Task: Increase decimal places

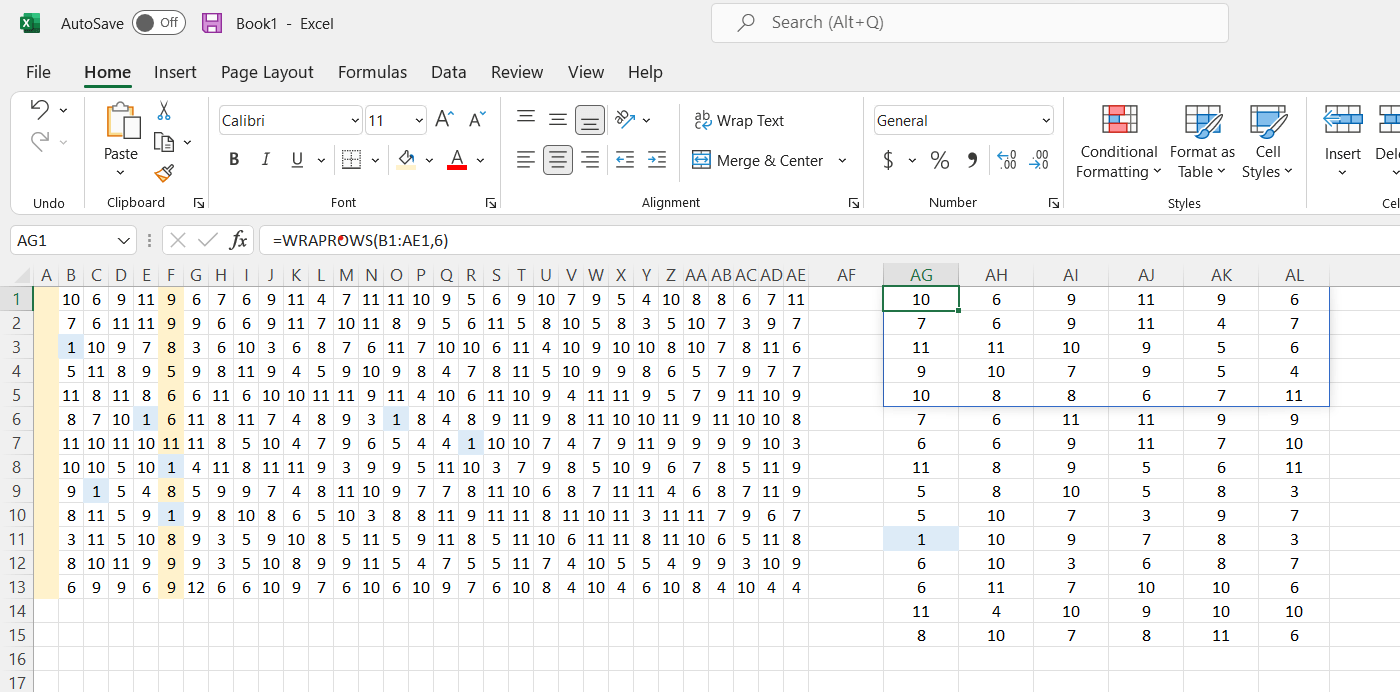Action: (1007, 160)
